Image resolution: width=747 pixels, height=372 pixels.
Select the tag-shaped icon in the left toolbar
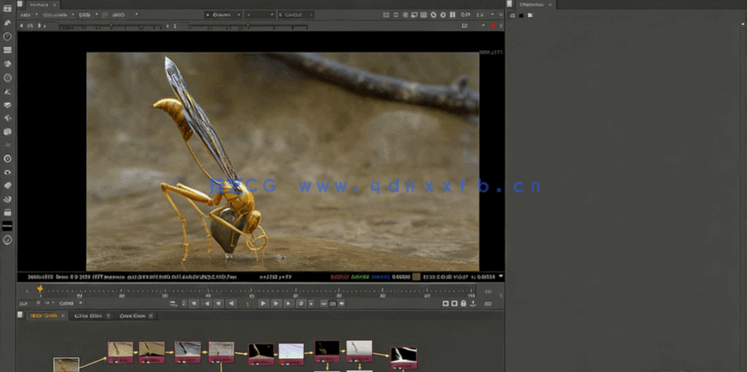coord(7,186)
